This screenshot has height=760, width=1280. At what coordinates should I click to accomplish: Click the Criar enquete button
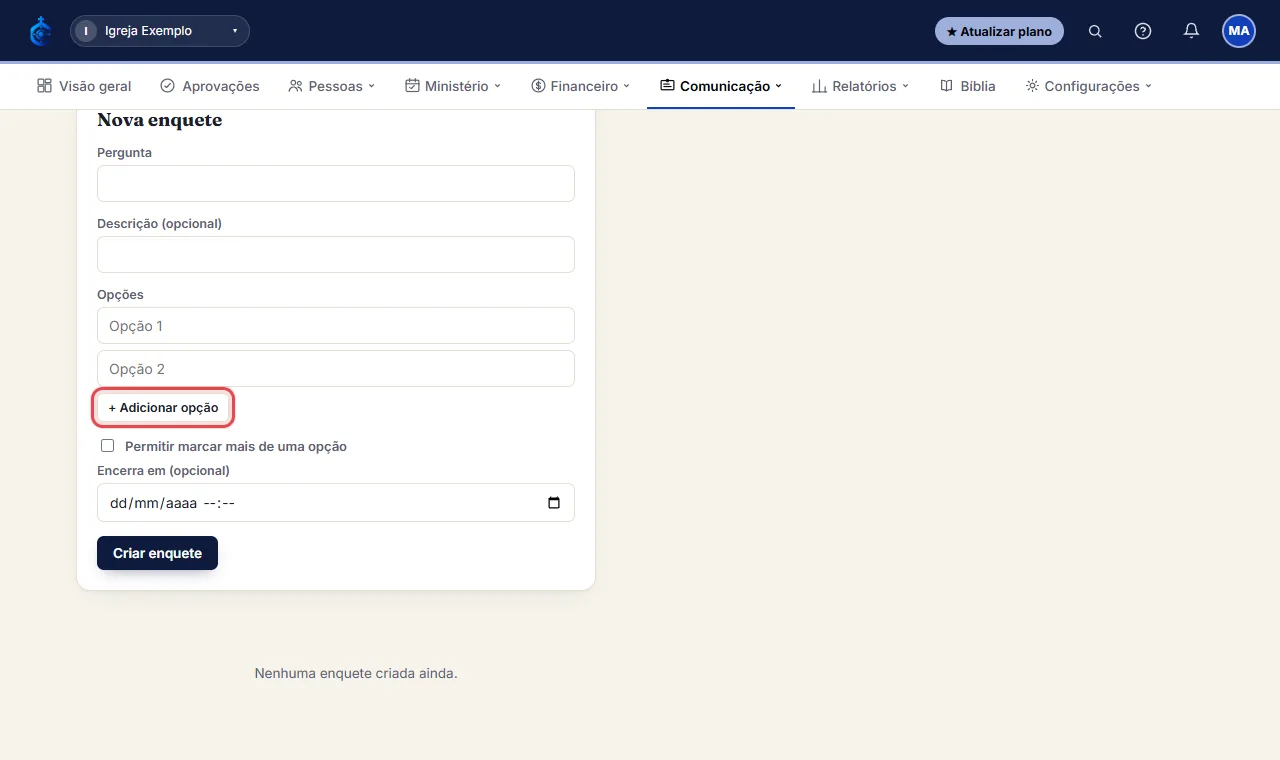[157, 553]
